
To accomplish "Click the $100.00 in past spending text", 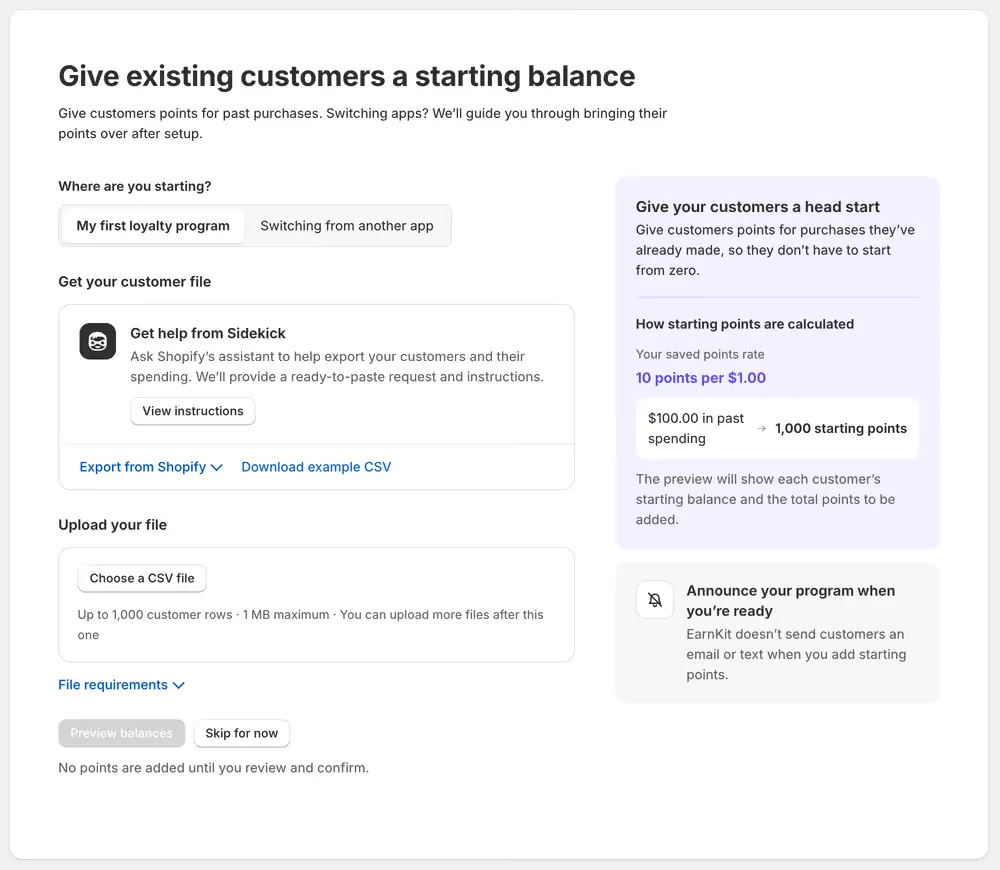I will click(x=695, y=428).
